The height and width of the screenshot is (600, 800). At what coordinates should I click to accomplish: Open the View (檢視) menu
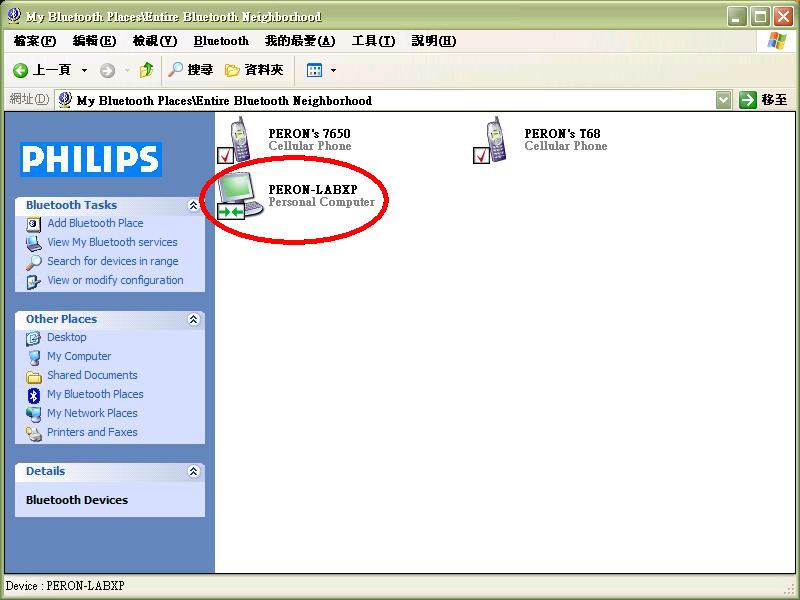coord(155,41)
